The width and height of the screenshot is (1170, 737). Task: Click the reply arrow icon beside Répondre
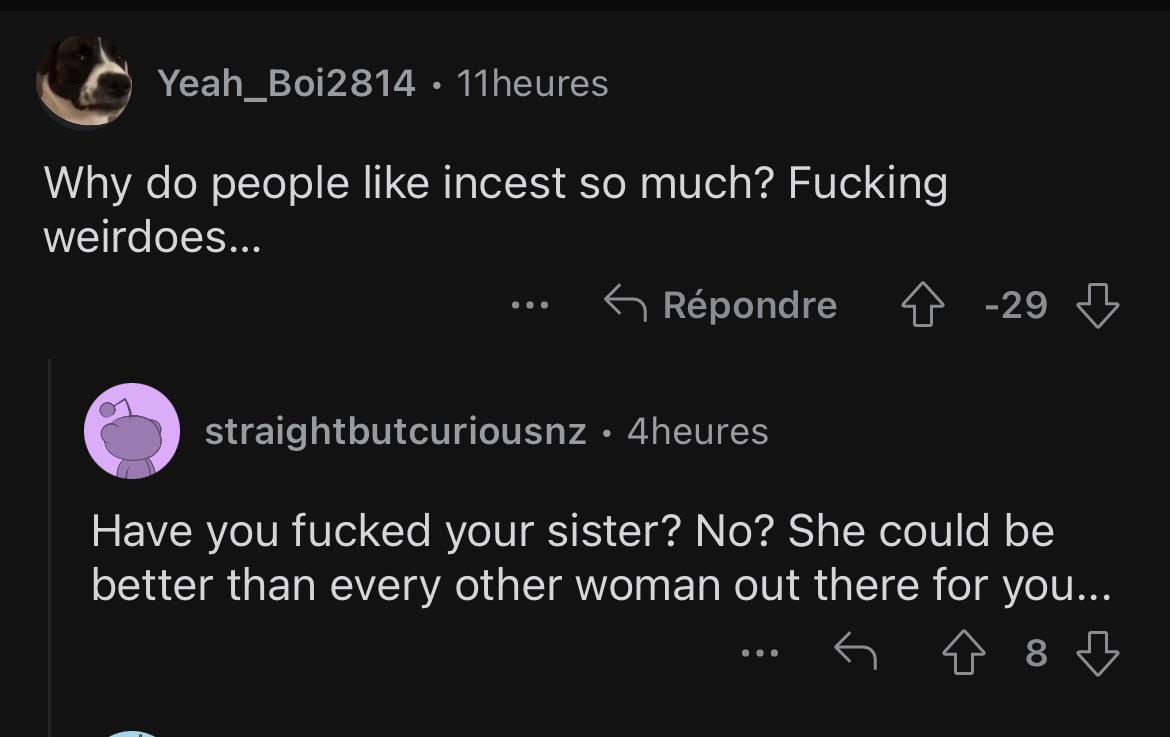click(627, 304)
